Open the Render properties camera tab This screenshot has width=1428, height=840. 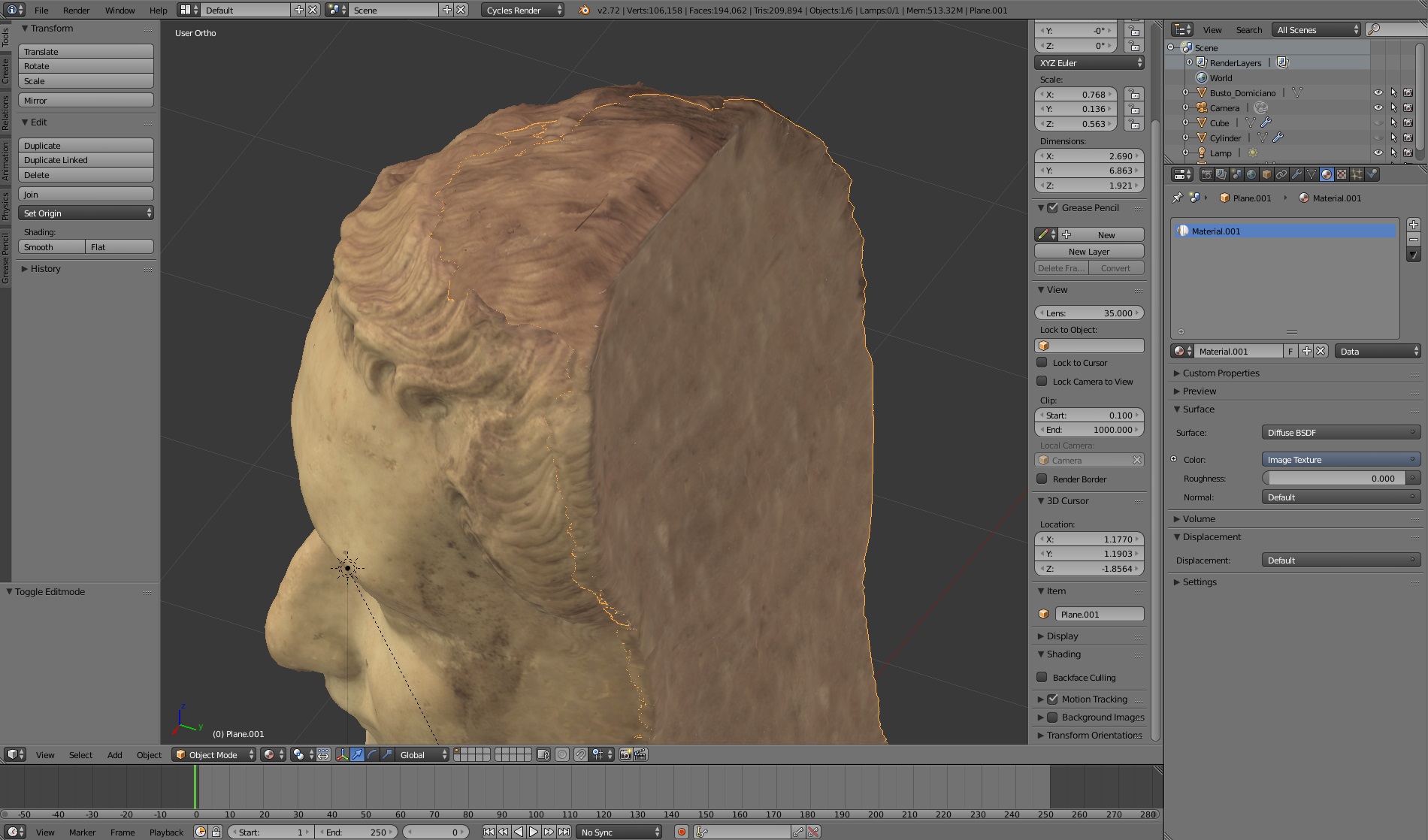tap(1206, 174)
